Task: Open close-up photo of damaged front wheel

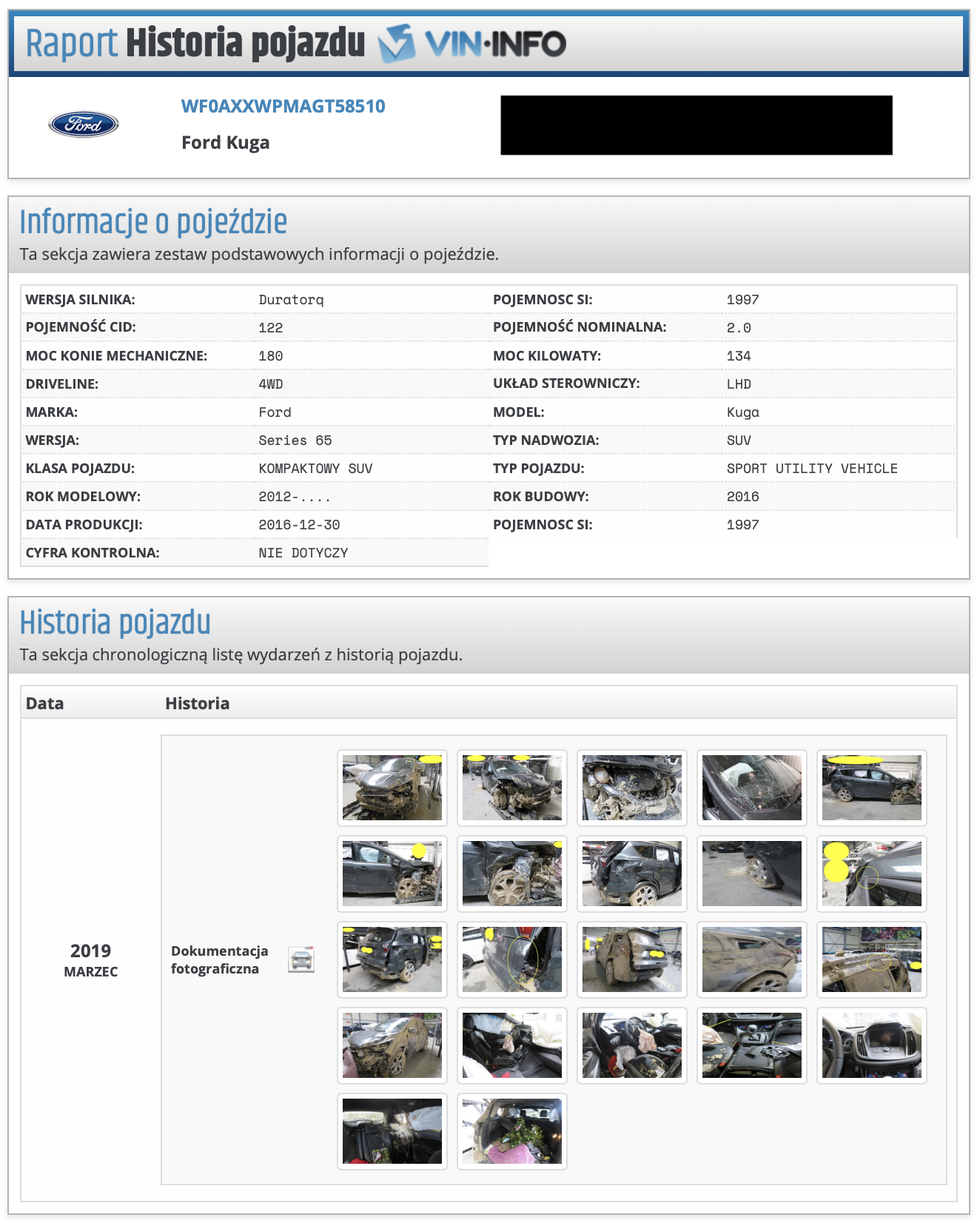Action: 511,874
